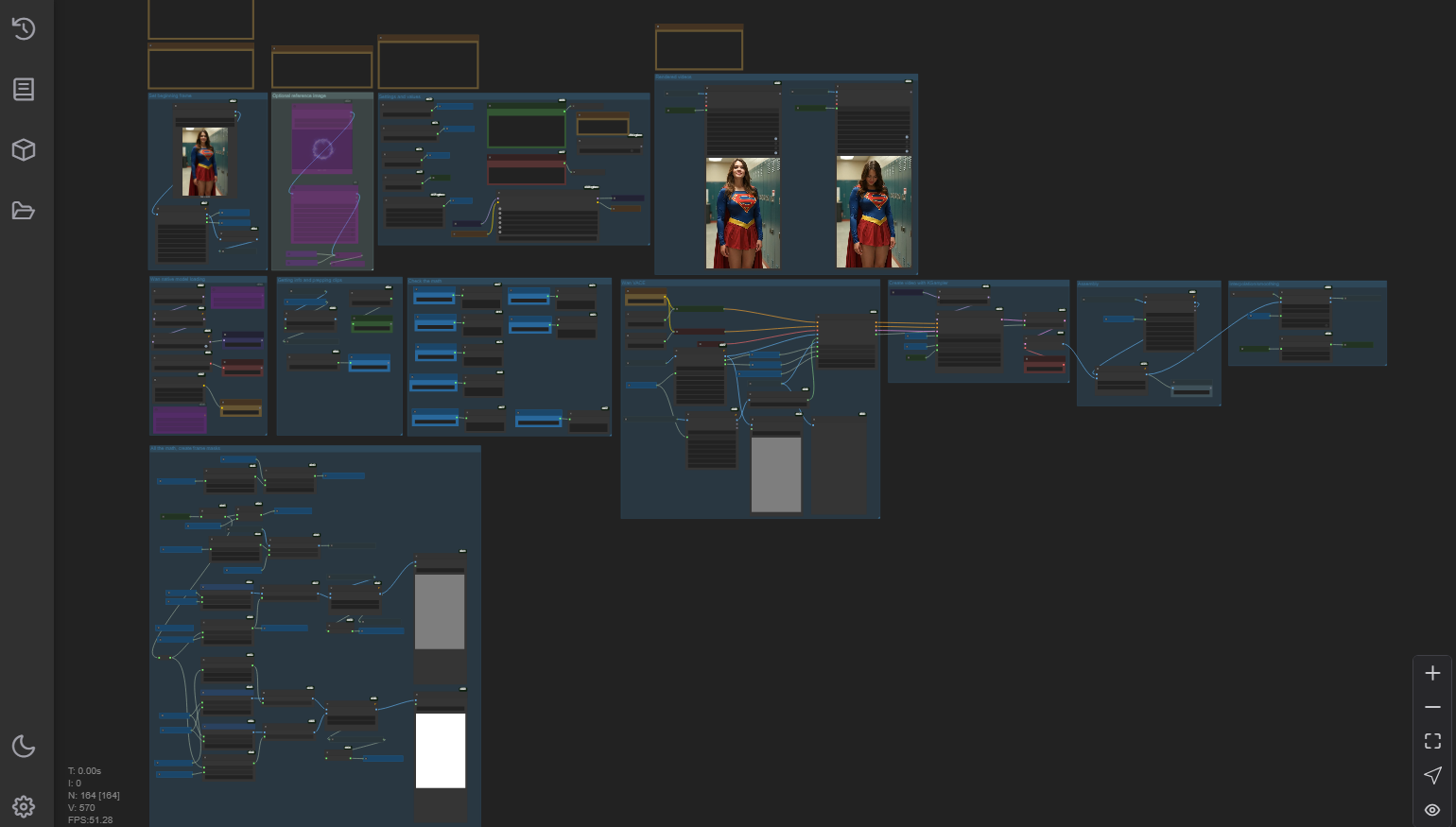
Task: Select the image in Set beginning frame group
Action: coord(204,162)
